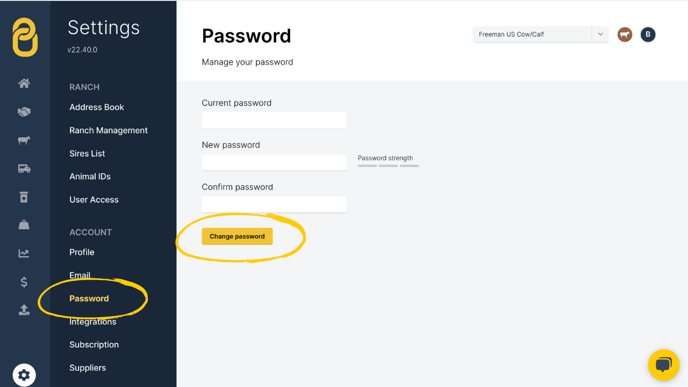The image size is (688, 387).
Task: Open the chart reports icon
Action: pos(24,253)
